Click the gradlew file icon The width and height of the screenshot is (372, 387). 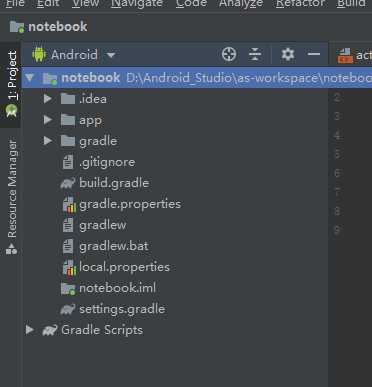pyautogui.click(x=68, y=225)
